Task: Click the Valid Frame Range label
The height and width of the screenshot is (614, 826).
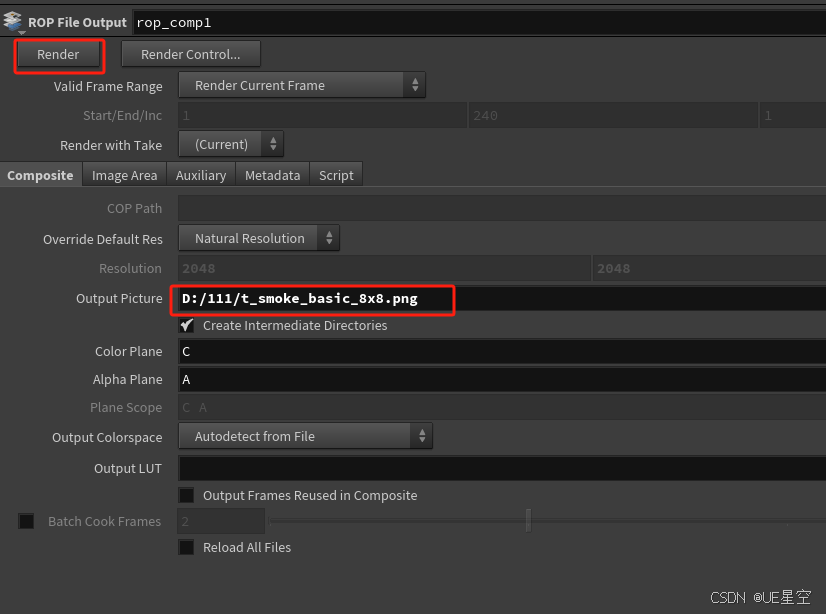Action: [108, 86]
